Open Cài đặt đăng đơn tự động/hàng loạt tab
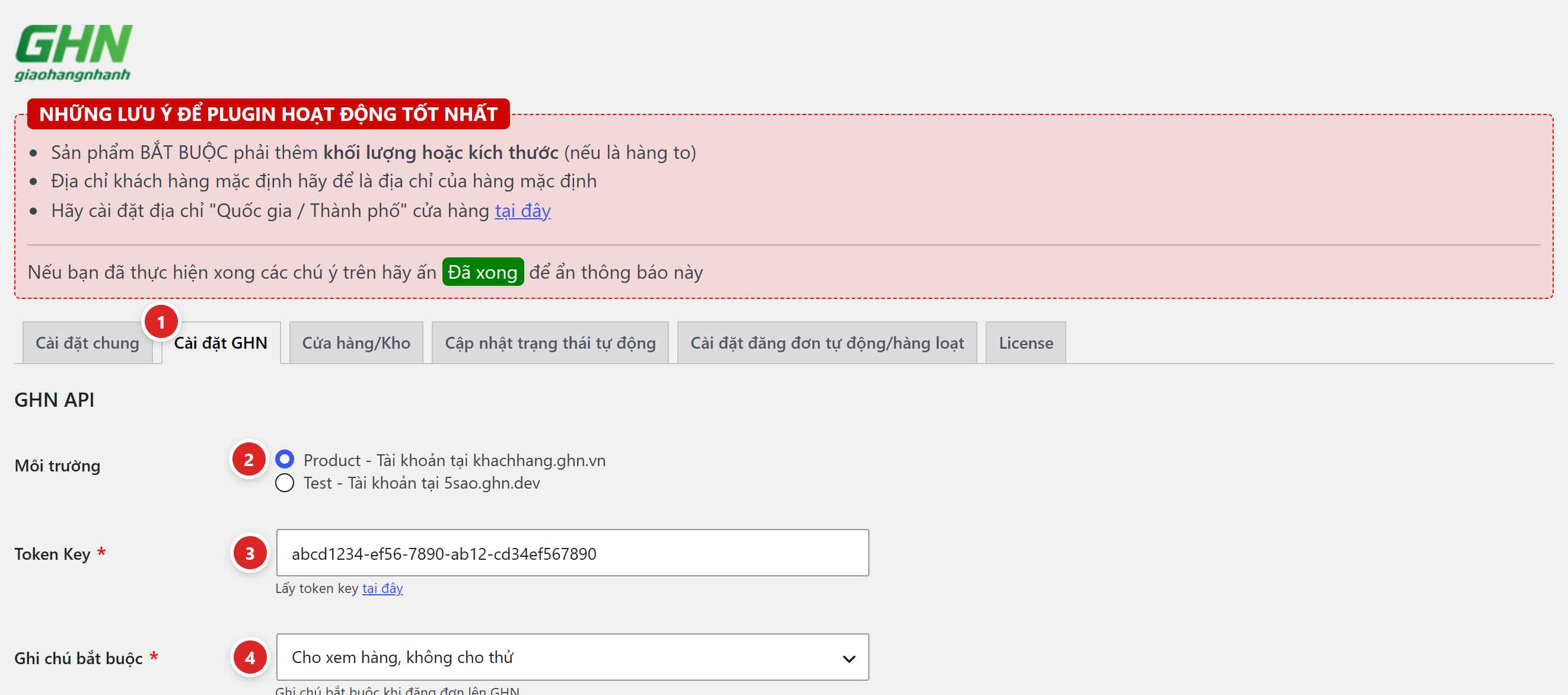Screen dimensions: 1568x695 tap(827, 343)
